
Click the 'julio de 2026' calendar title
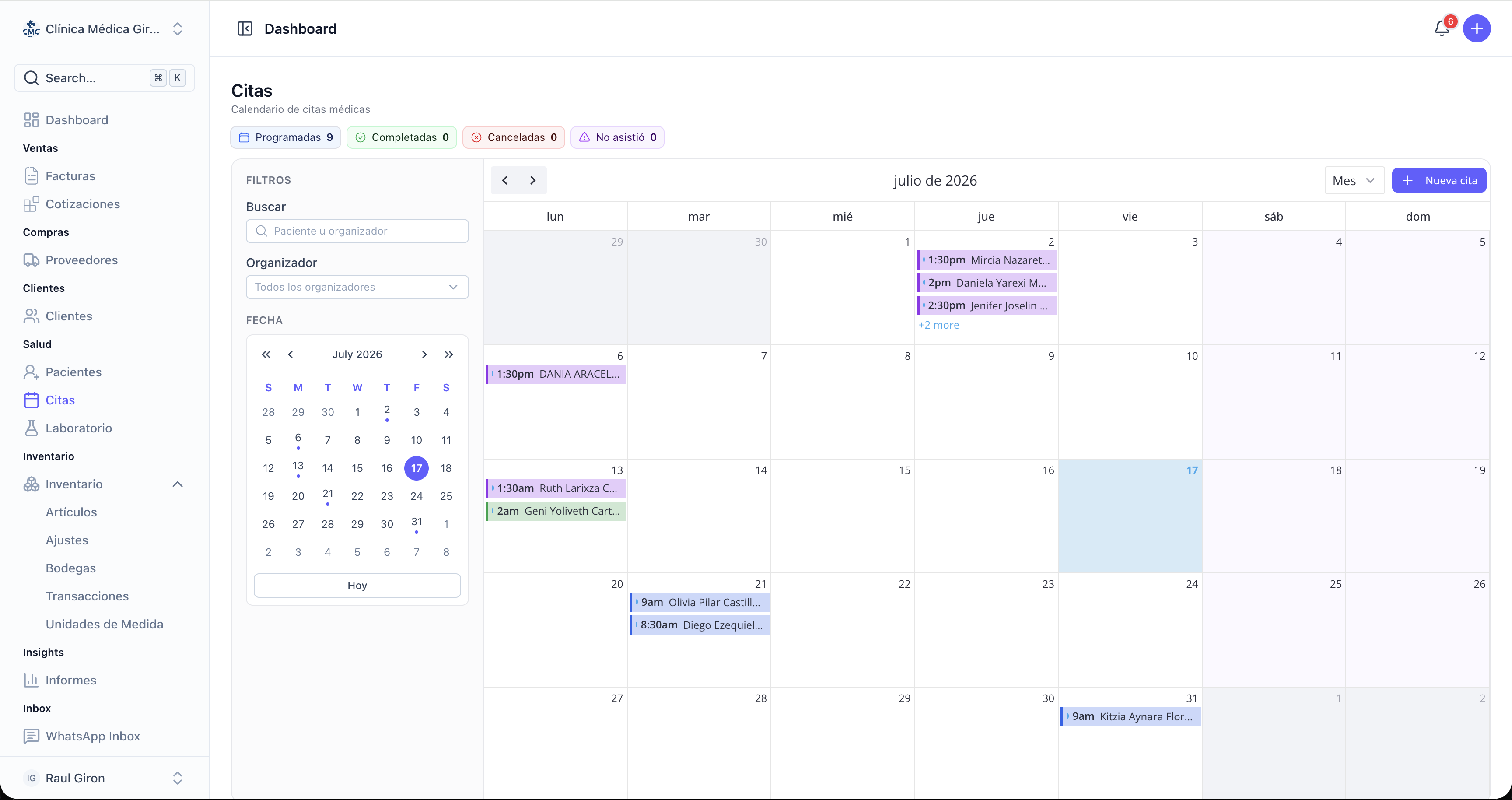click(x=935, y=181)
